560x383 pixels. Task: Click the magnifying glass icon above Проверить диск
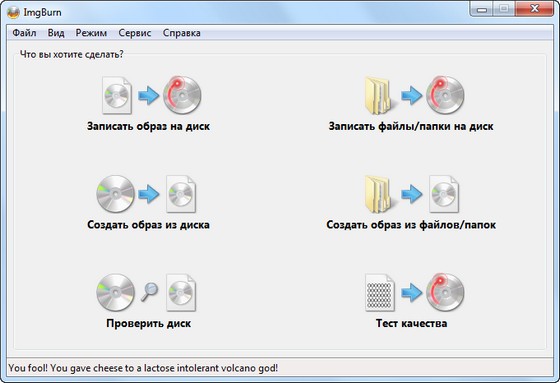tap(149, 292)
